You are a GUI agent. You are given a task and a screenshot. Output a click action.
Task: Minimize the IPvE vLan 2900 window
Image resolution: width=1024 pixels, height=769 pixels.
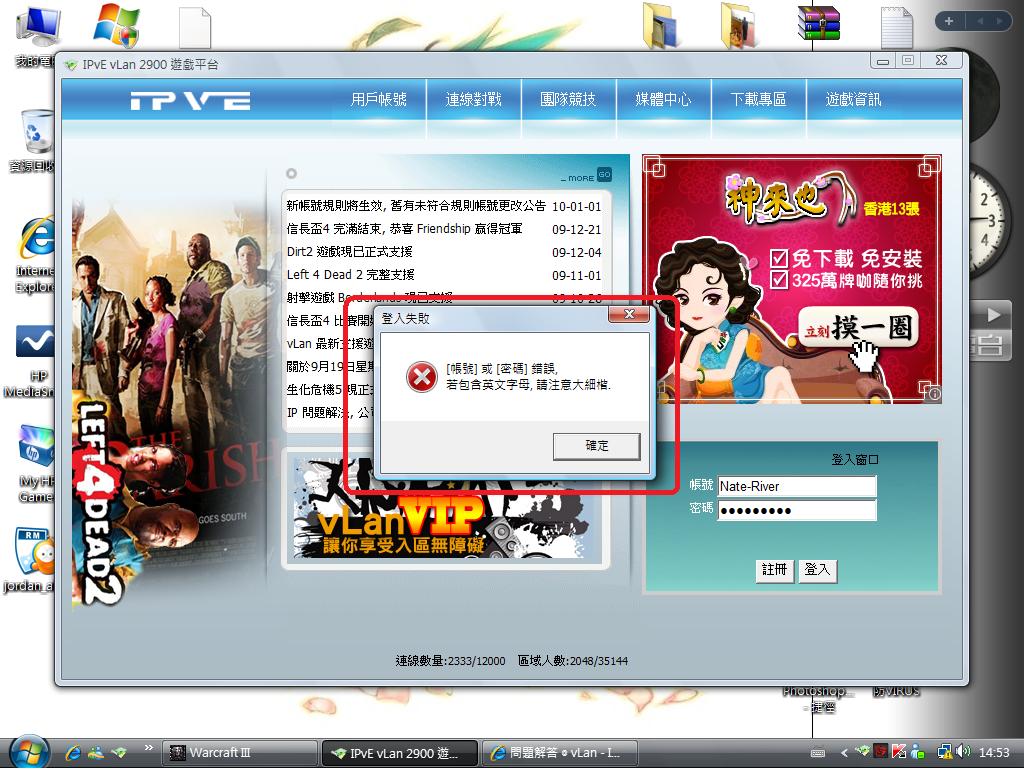[883, 61]
